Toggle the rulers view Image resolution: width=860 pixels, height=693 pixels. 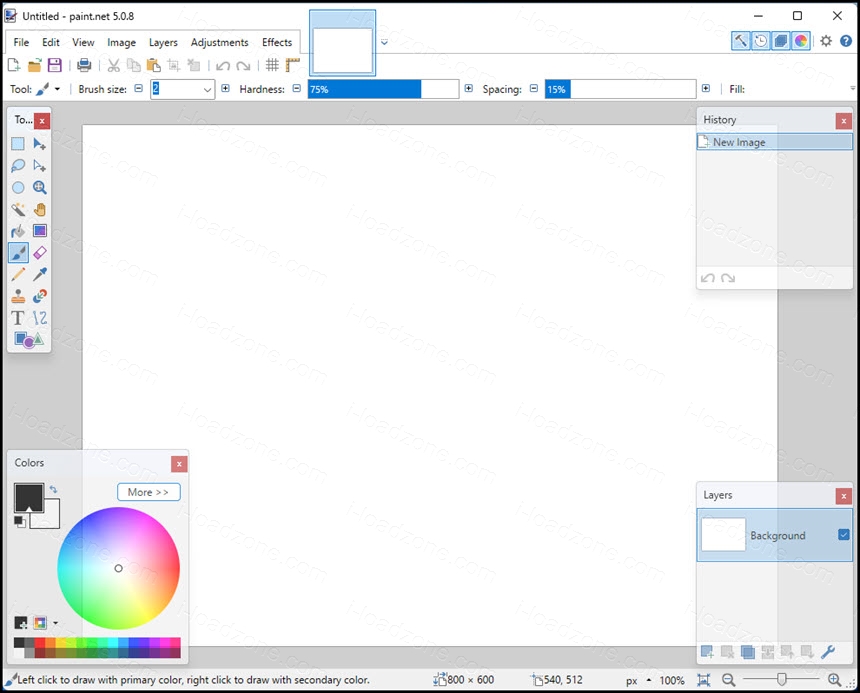292,65
